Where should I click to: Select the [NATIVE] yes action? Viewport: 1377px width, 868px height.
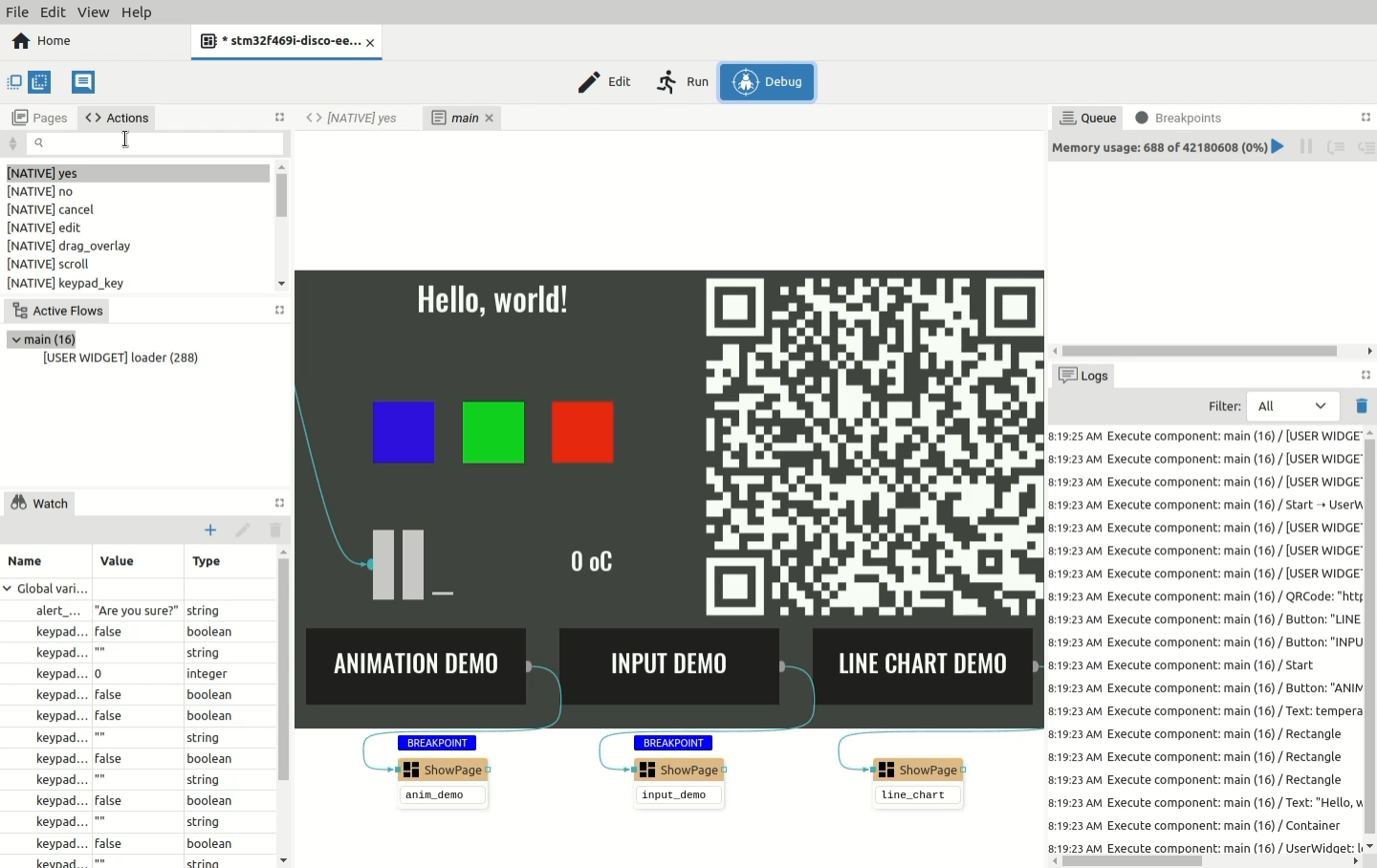click(138, 173)
